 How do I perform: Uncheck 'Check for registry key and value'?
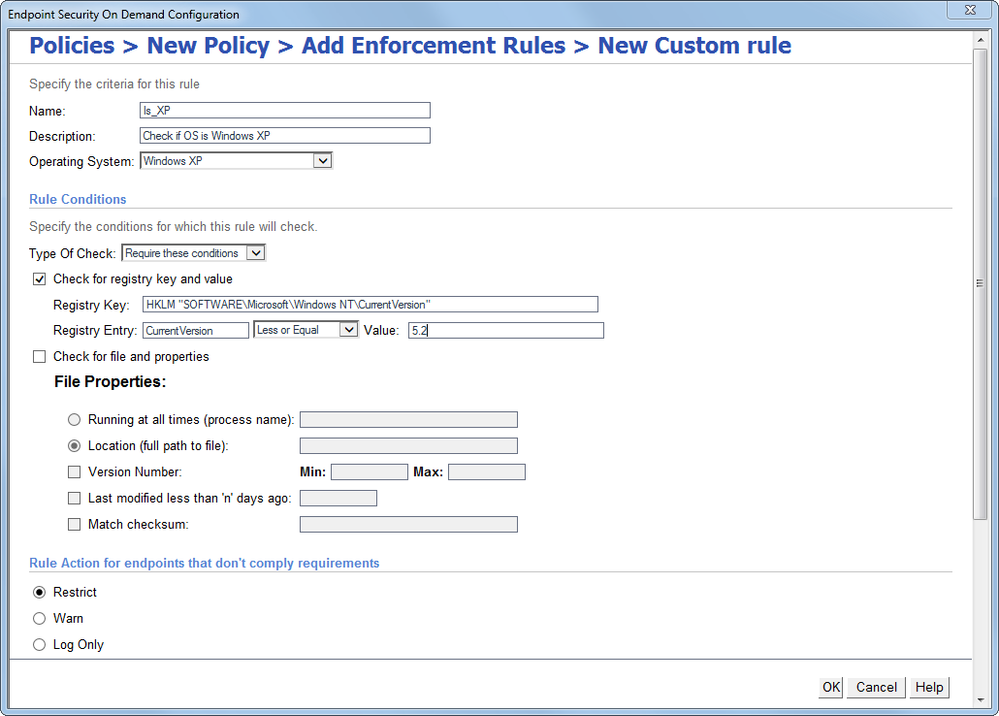[x=40, y=279]
